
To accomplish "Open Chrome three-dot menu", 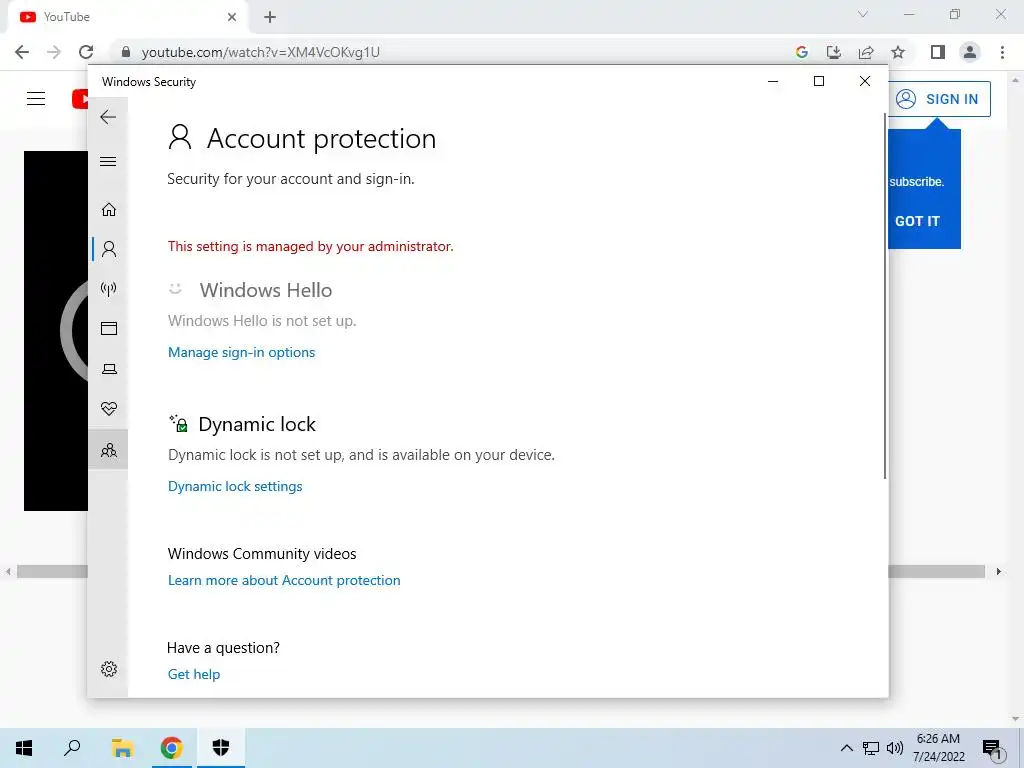I will pyautogui.click(x=1002, y=52).
